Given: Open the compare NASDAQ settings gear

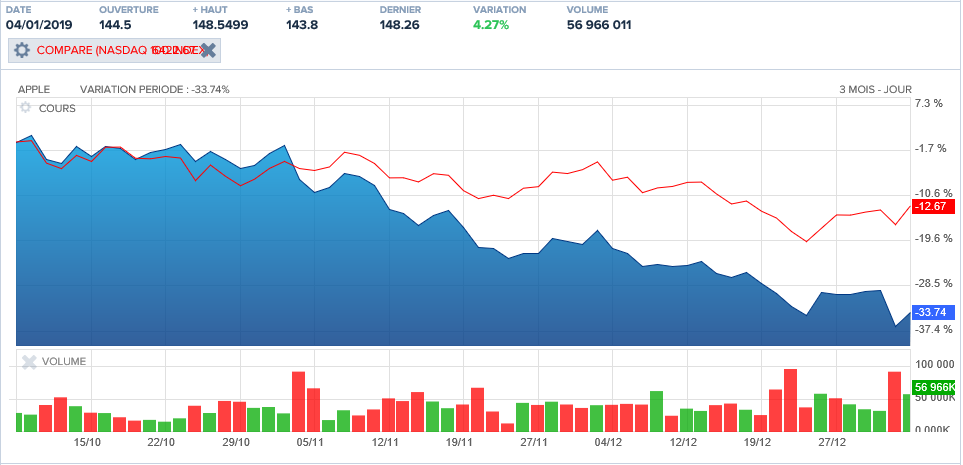Looking at the screenshot, I should [21, 50].
